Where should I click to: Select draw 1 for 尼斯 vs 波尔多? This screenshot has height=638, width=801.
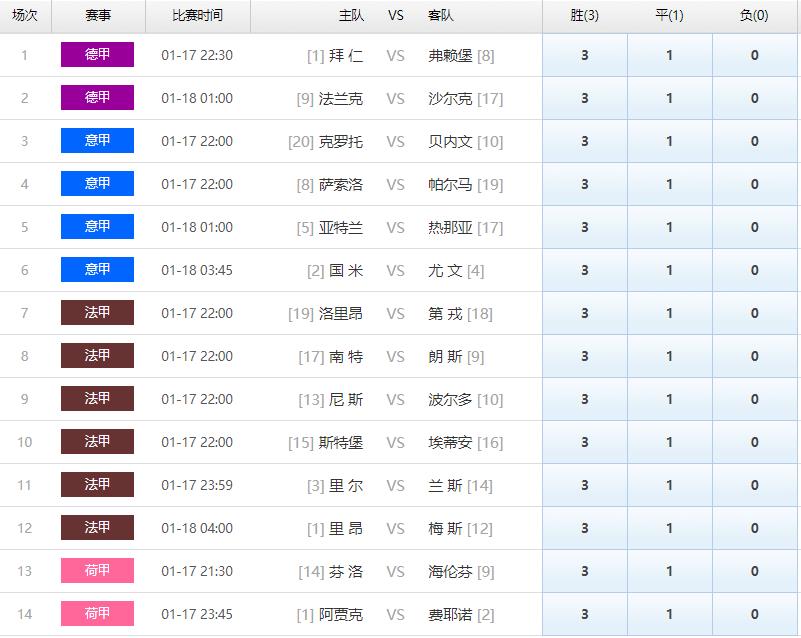[670, 399]
